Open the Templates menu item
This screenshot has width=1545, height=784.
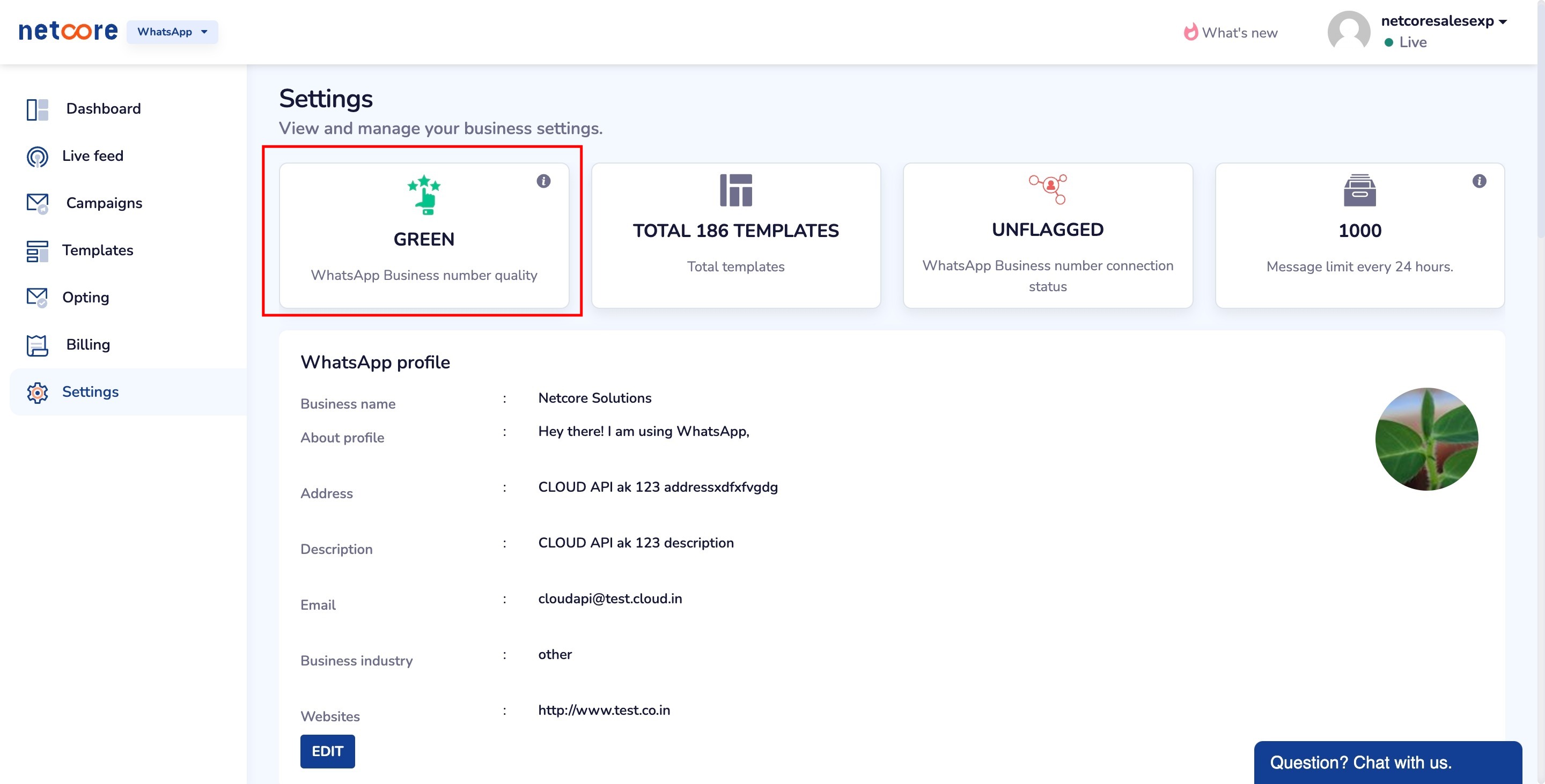[98, 250]
